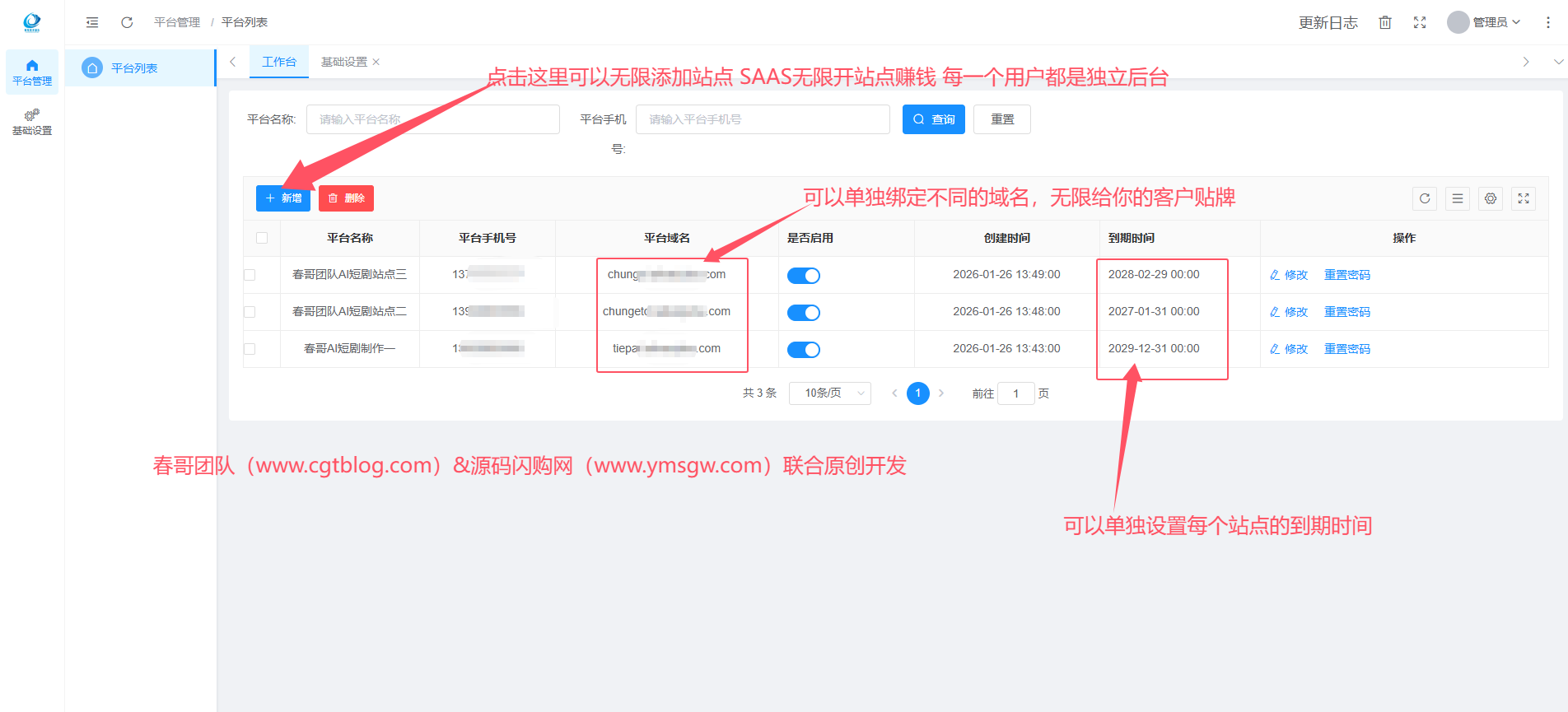1568x712 pixels.
Task: Check row 春哥团队AI短剧站点三
Action: 250,275
